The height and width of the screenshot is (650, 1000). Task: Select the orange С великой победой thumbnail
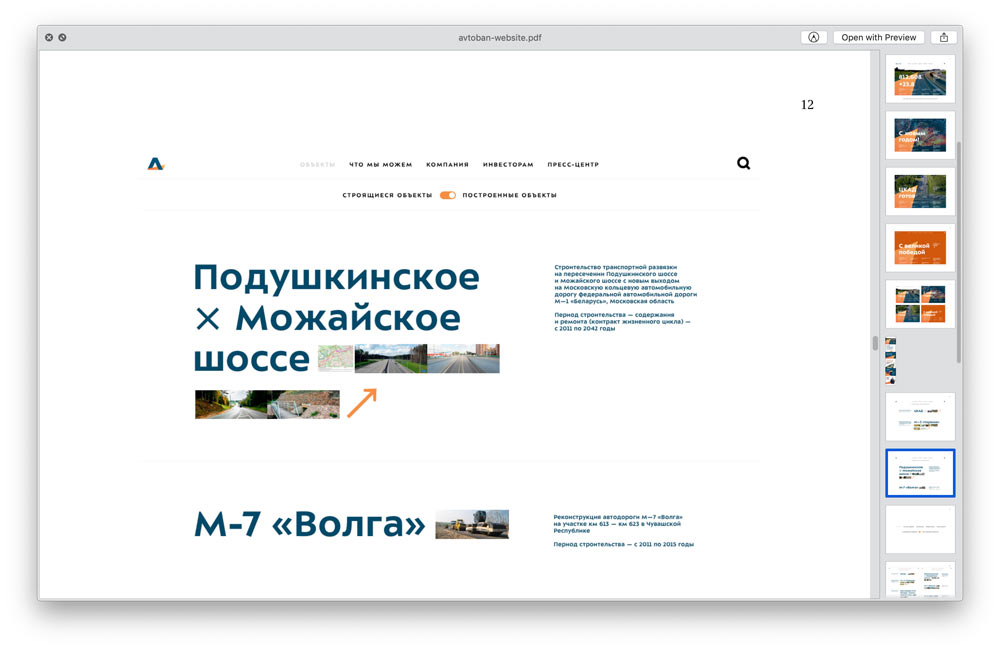[x=920, y=248]
